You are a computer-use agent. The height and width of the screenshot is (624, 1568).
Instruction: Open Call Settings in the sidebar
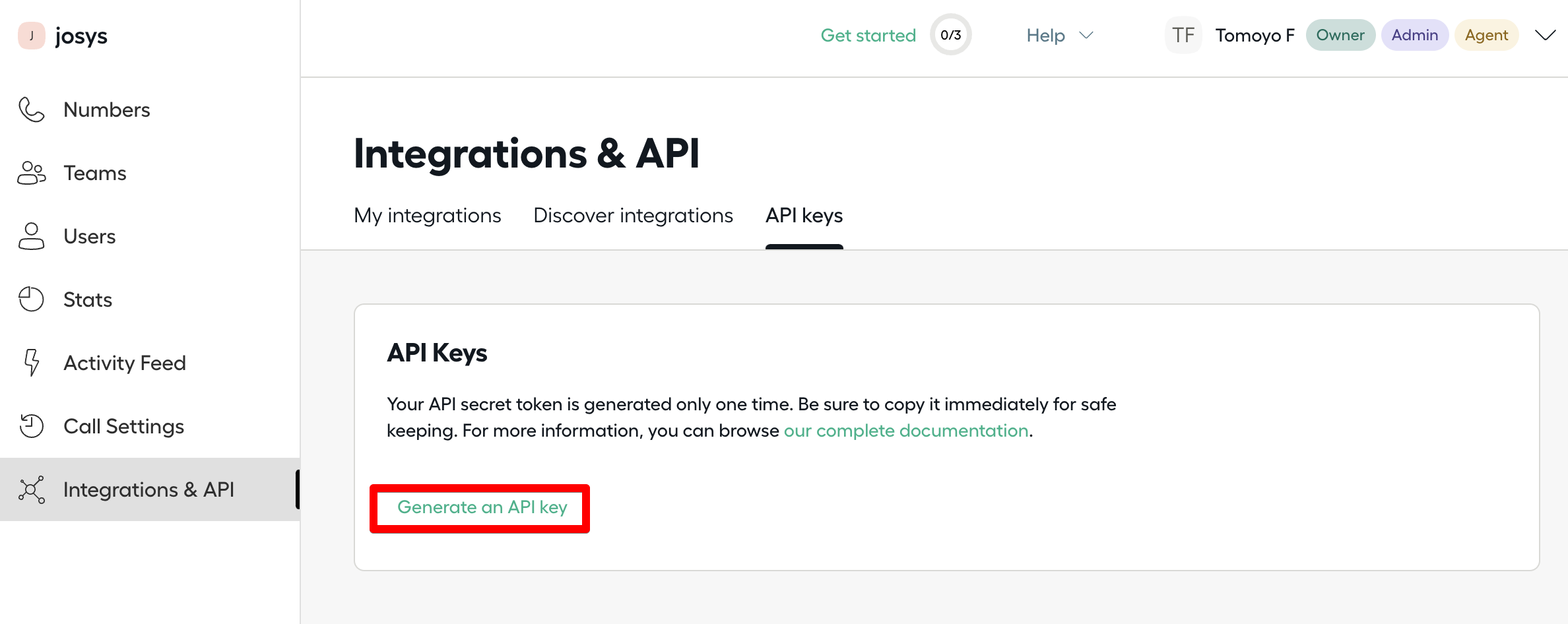click(123, 426)
